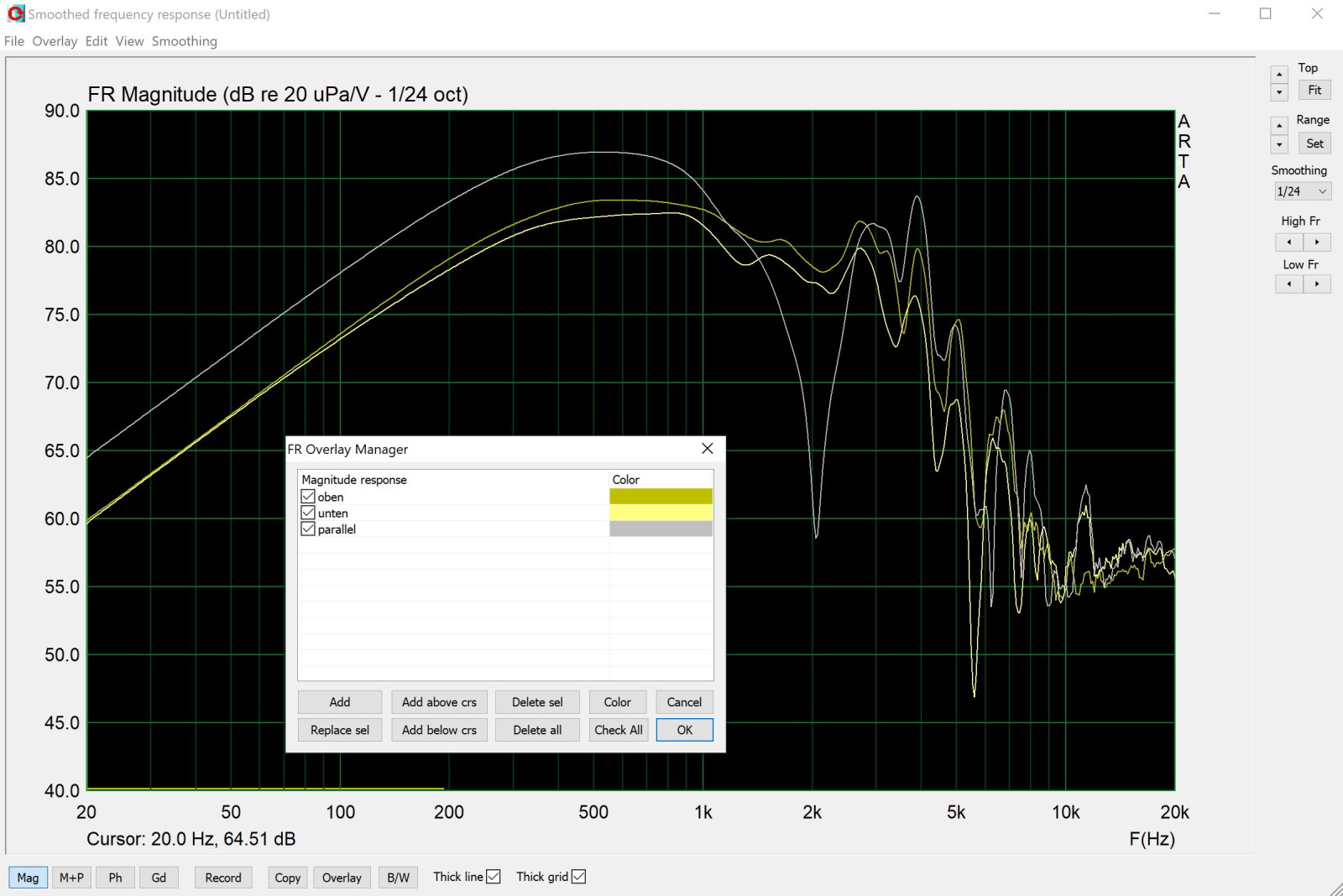
Task: Close the FR Overlay Manager dialog
Action: tap(708, 449)
